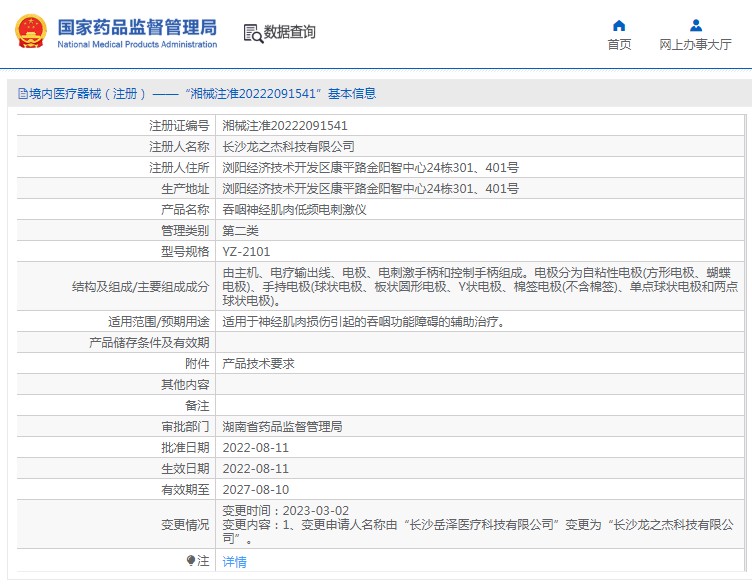This screenshot has width=752, height=584.
Task: Click the national emblem logo
Action: click(29, 32)
